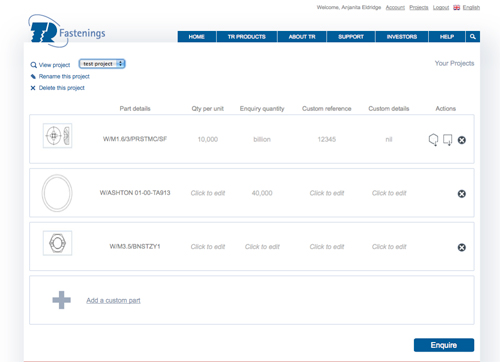
Task: Click the TR Fastenings logo
Action: (x=67, y=31)
